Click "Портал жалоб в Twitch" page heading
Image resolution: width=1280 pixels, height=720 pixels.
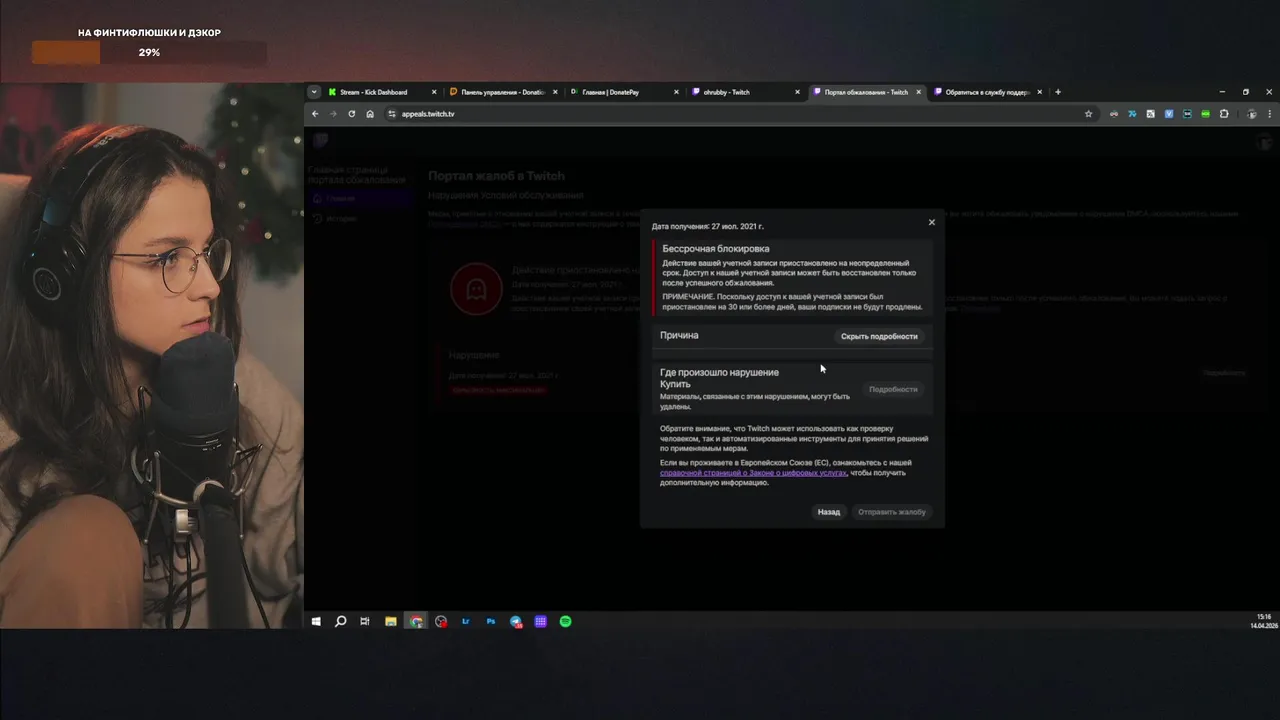pyautogui.click(x=496, y=176)
